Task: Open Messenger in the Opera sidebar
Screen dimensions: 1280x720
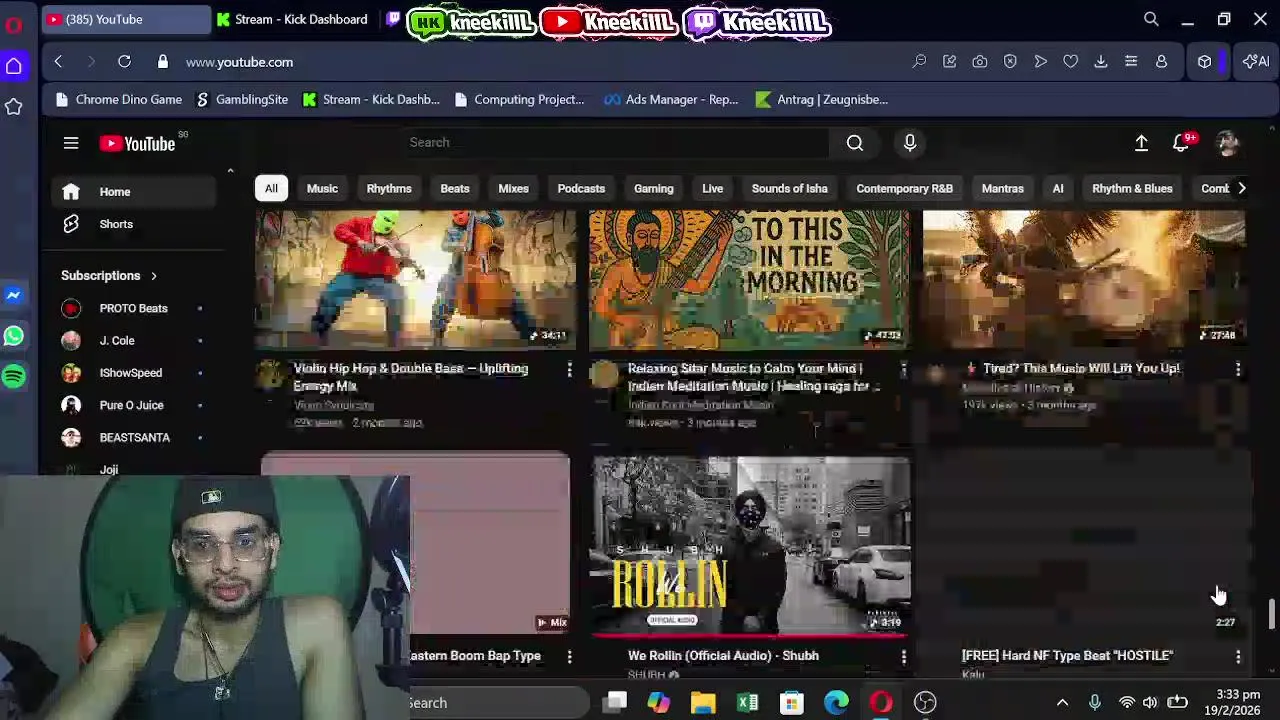Action: 14,296
